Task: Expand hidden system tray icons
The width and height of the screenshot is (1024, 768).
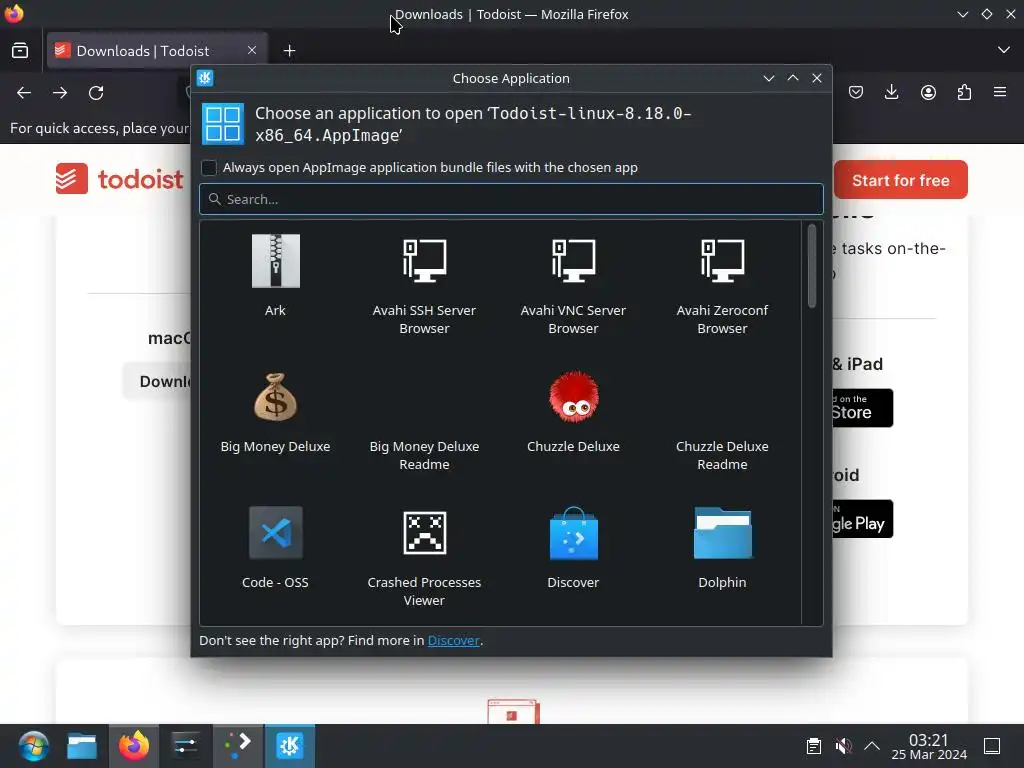Action: (872, 746)
